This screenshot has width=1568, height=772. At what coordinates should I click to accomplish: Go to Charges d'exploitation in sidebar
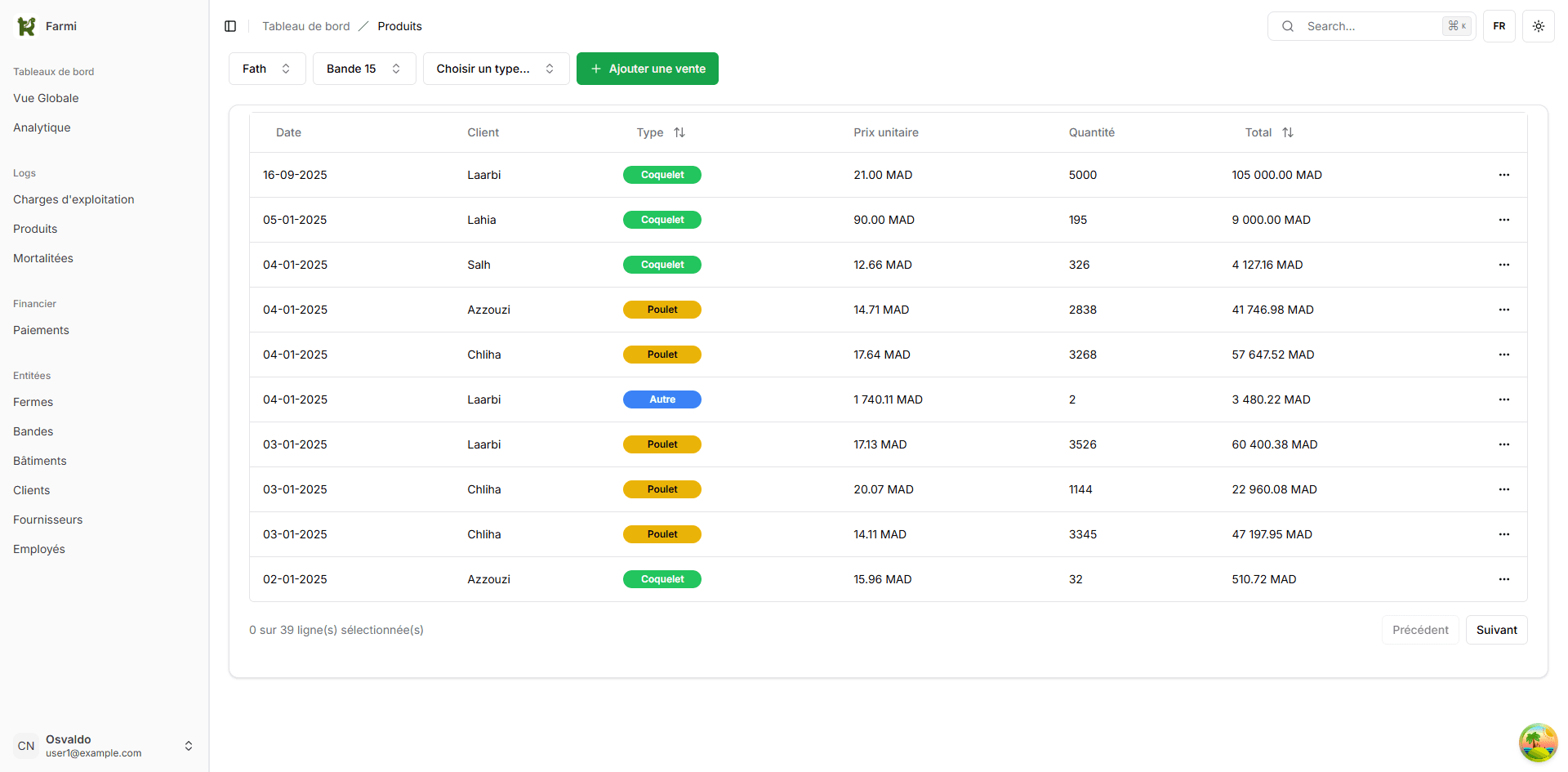tap(73, 199)
